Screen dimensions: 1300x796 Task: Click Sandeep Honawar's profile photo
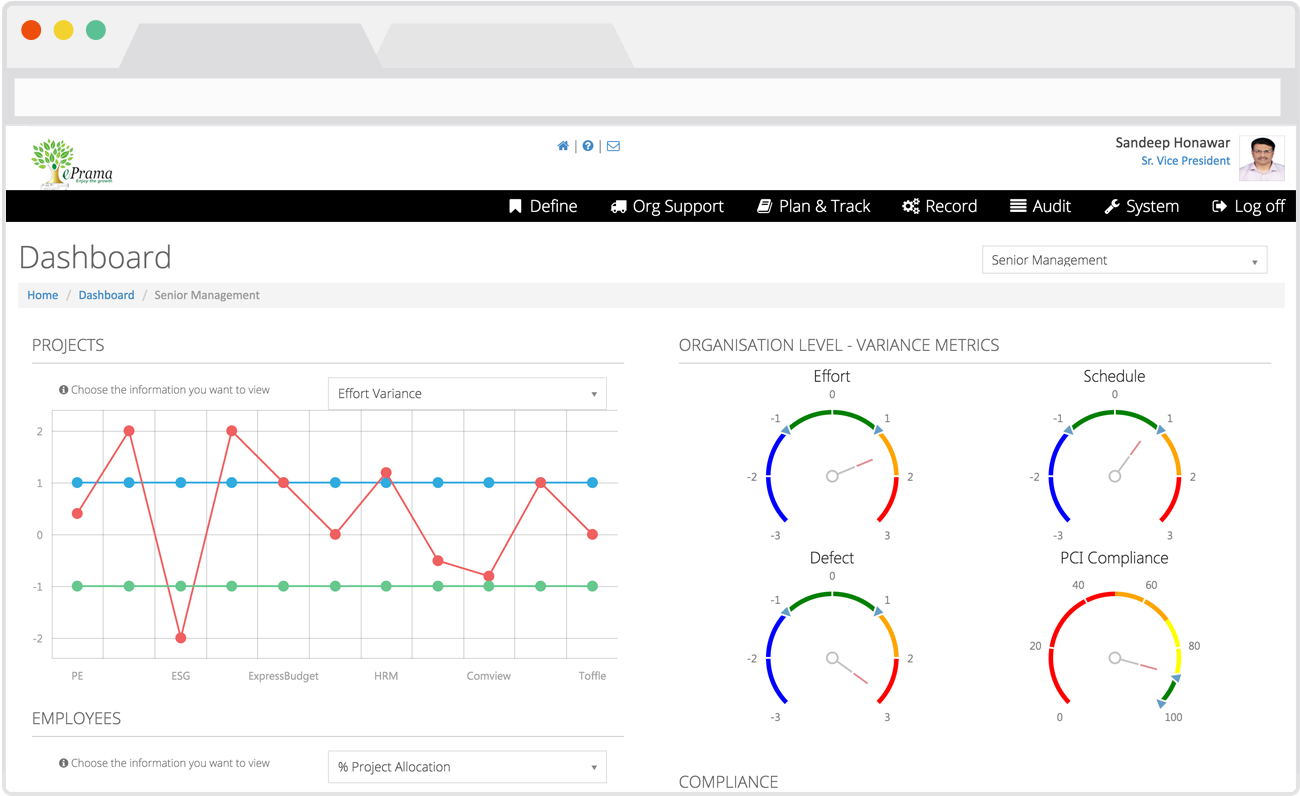point(1261,159)
